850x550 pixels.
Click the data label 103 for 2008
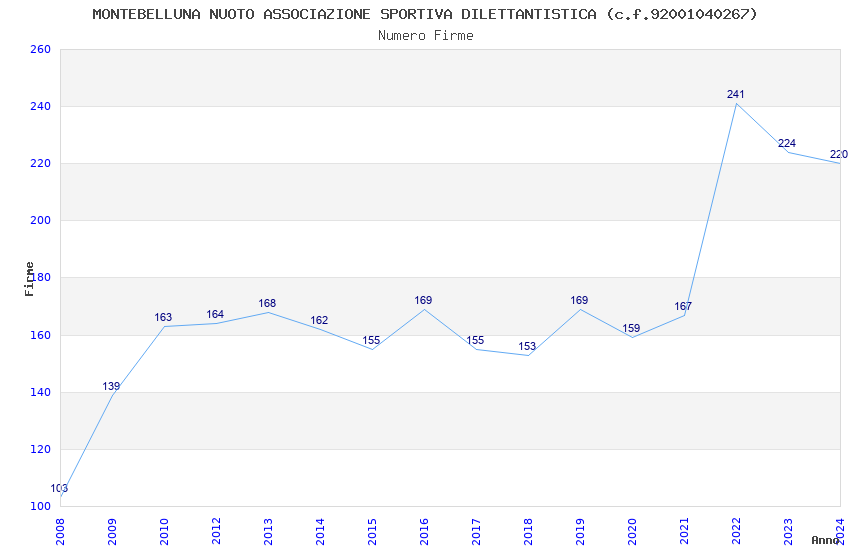(x=59, y=488)
